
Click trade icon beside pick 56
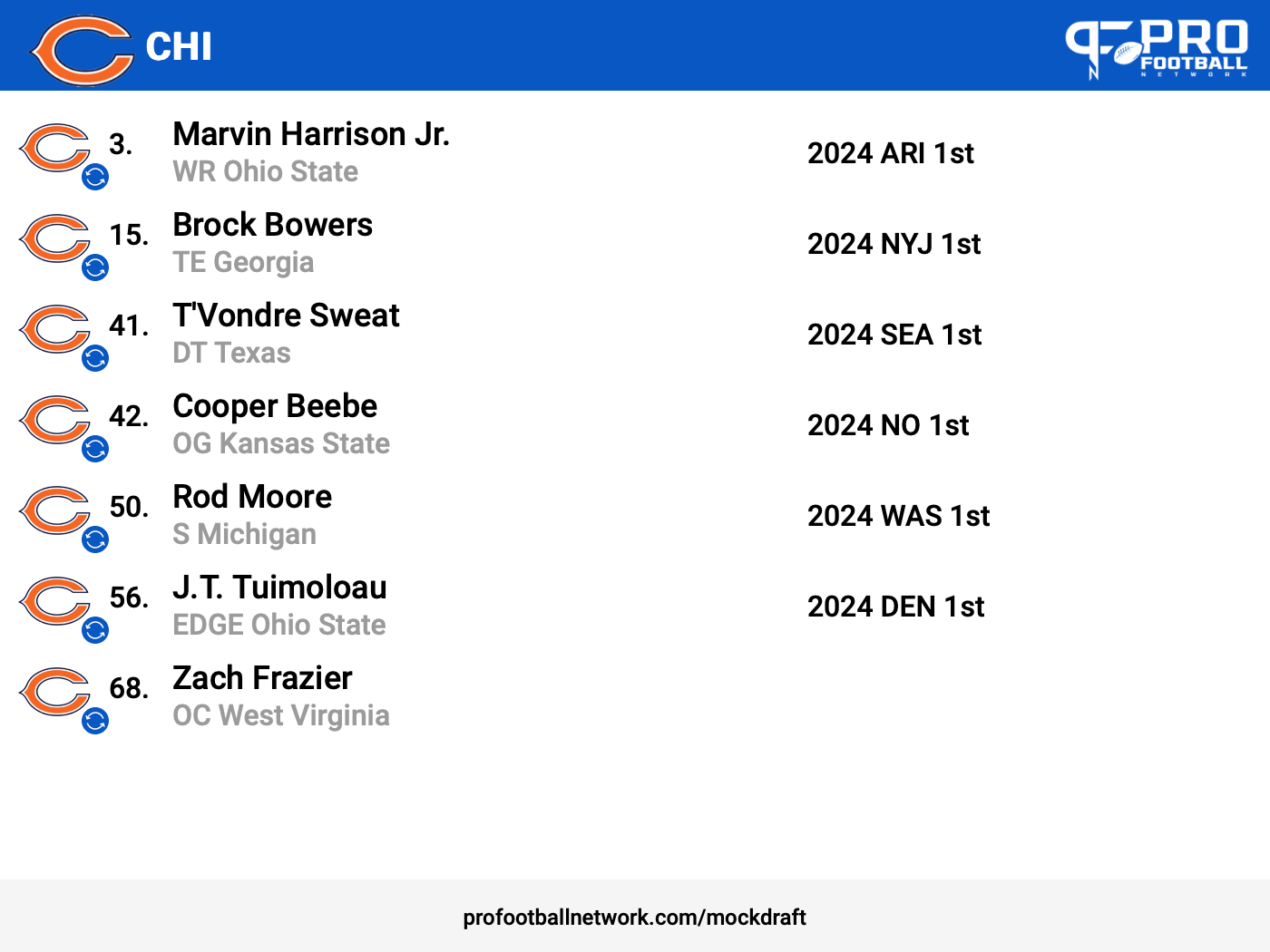[x=95, y=630]
